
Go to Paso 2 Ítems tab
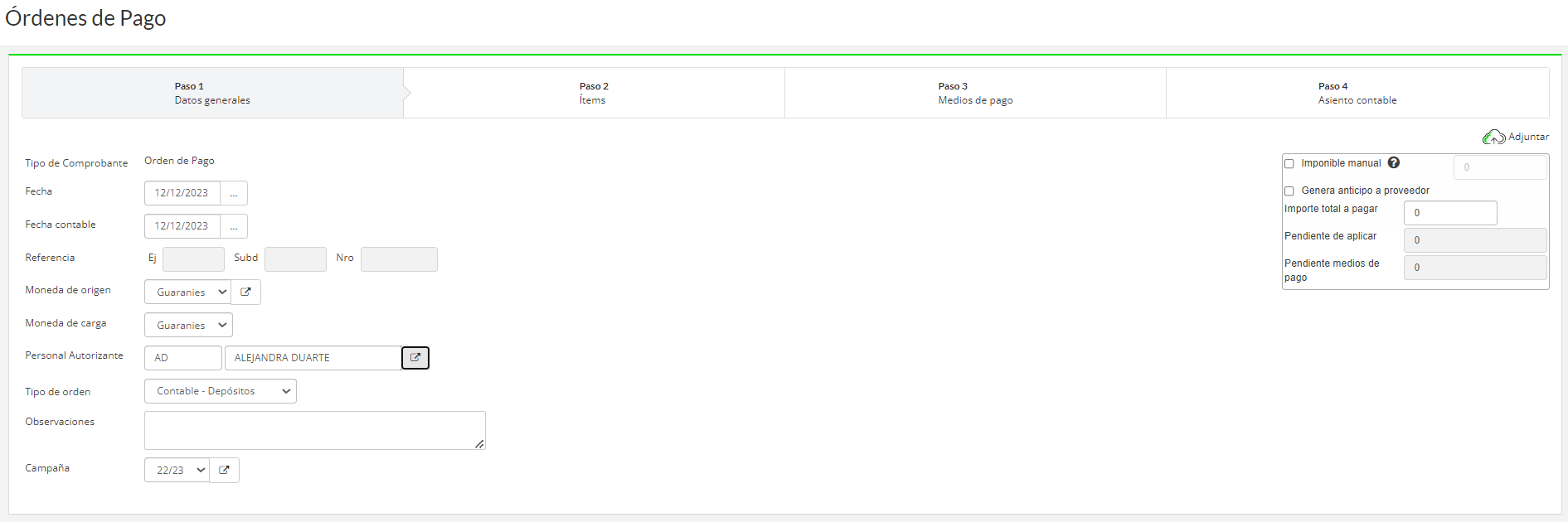594,93
